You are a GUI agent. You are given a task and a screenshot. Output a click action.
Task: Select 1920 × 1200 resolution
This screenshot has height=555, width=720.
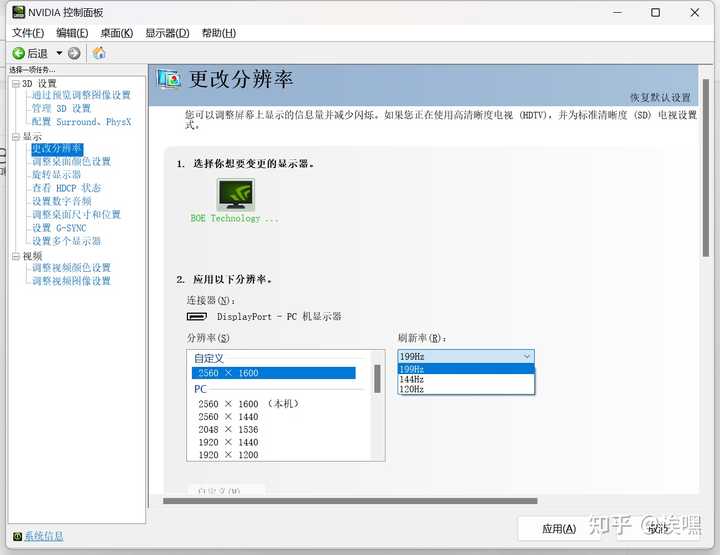pos(228,455)
